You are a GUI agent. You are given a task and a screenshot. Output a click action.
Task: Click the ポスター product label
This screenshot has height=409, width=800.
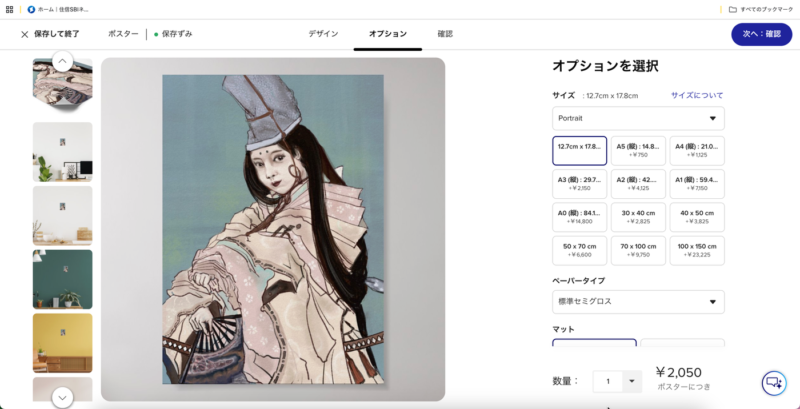click(123, 34)
